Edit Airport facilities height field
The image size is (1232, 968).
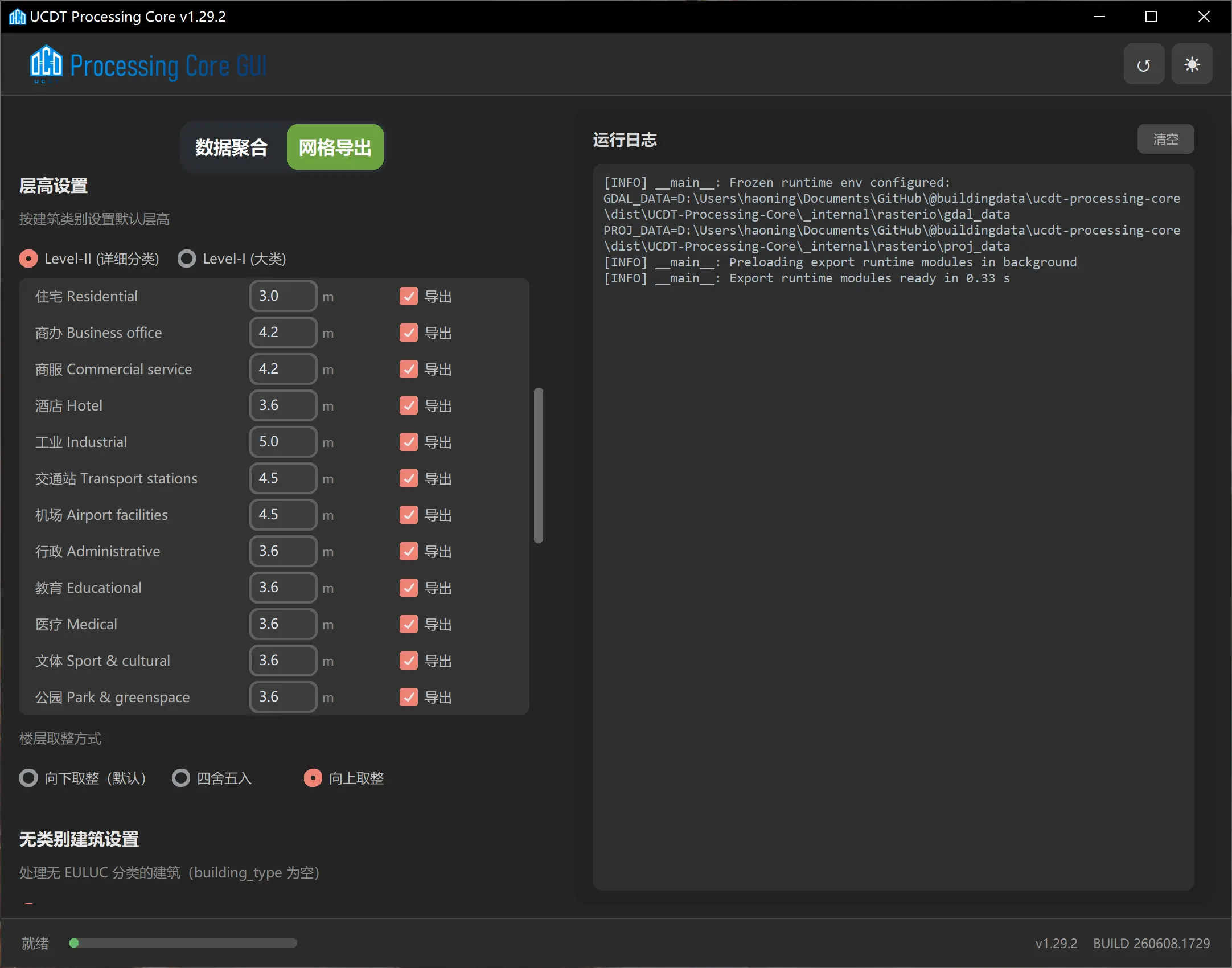click(x=283, y=515)
